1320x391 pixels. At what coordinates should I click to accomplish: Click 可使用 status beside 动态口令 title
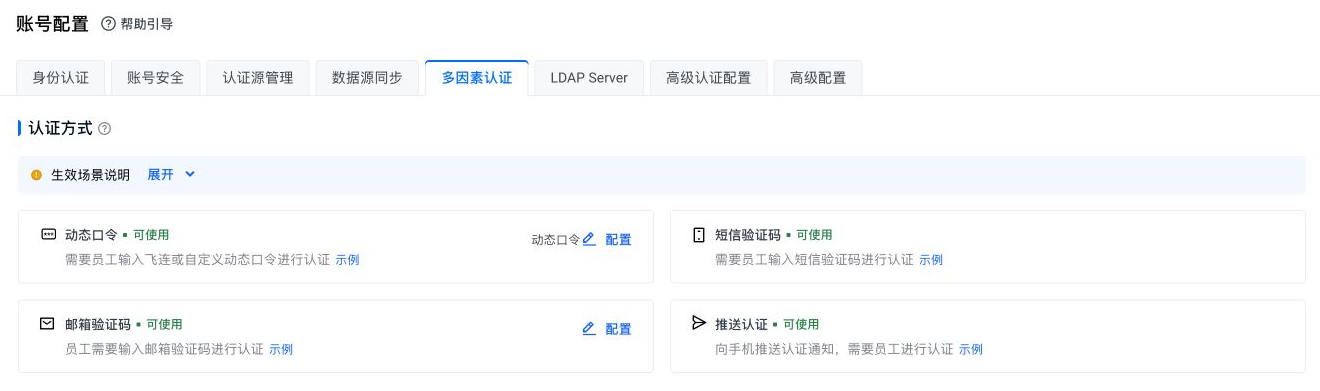[151, 235]
